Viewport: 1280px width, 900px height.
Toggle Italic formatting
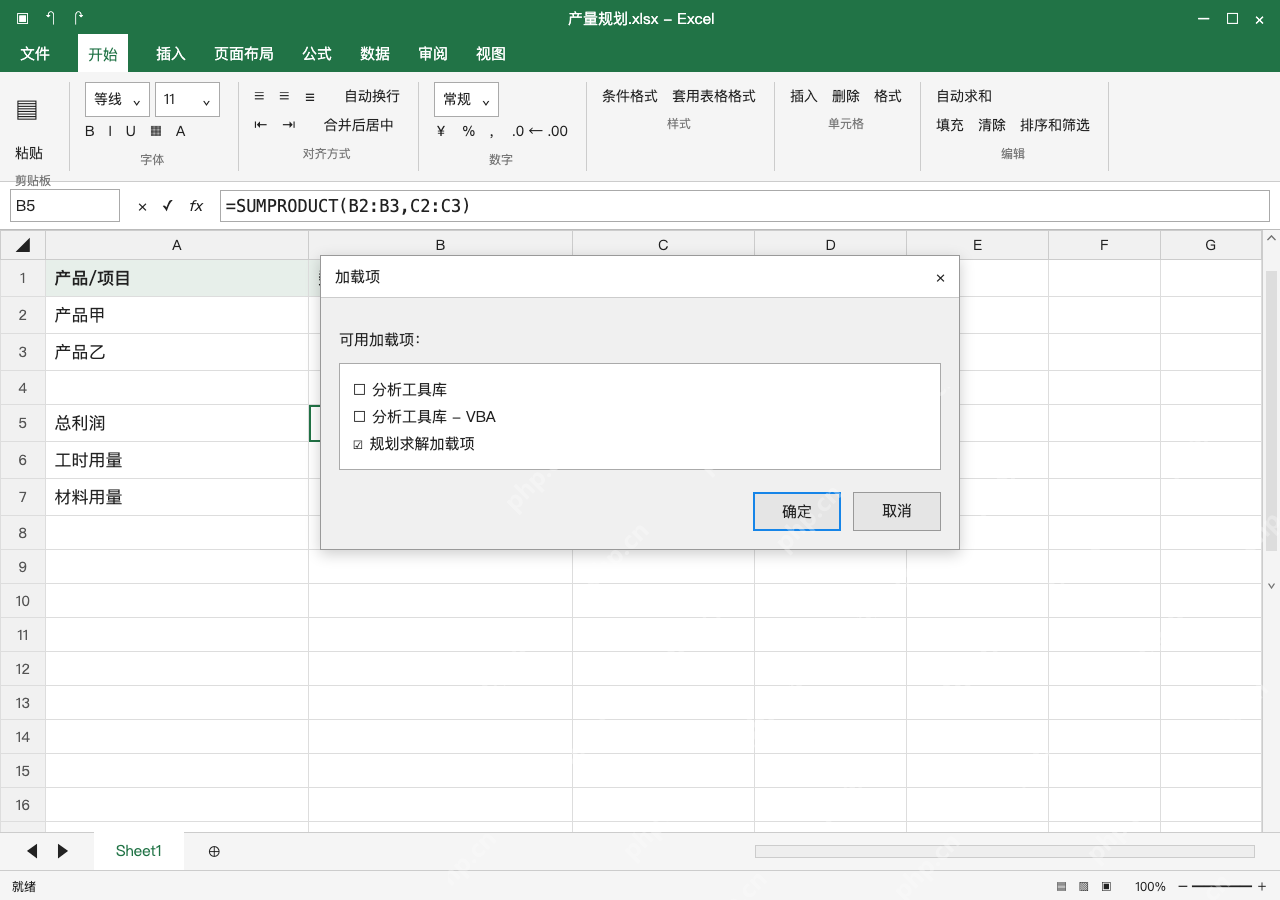click(x=109, y=131)
